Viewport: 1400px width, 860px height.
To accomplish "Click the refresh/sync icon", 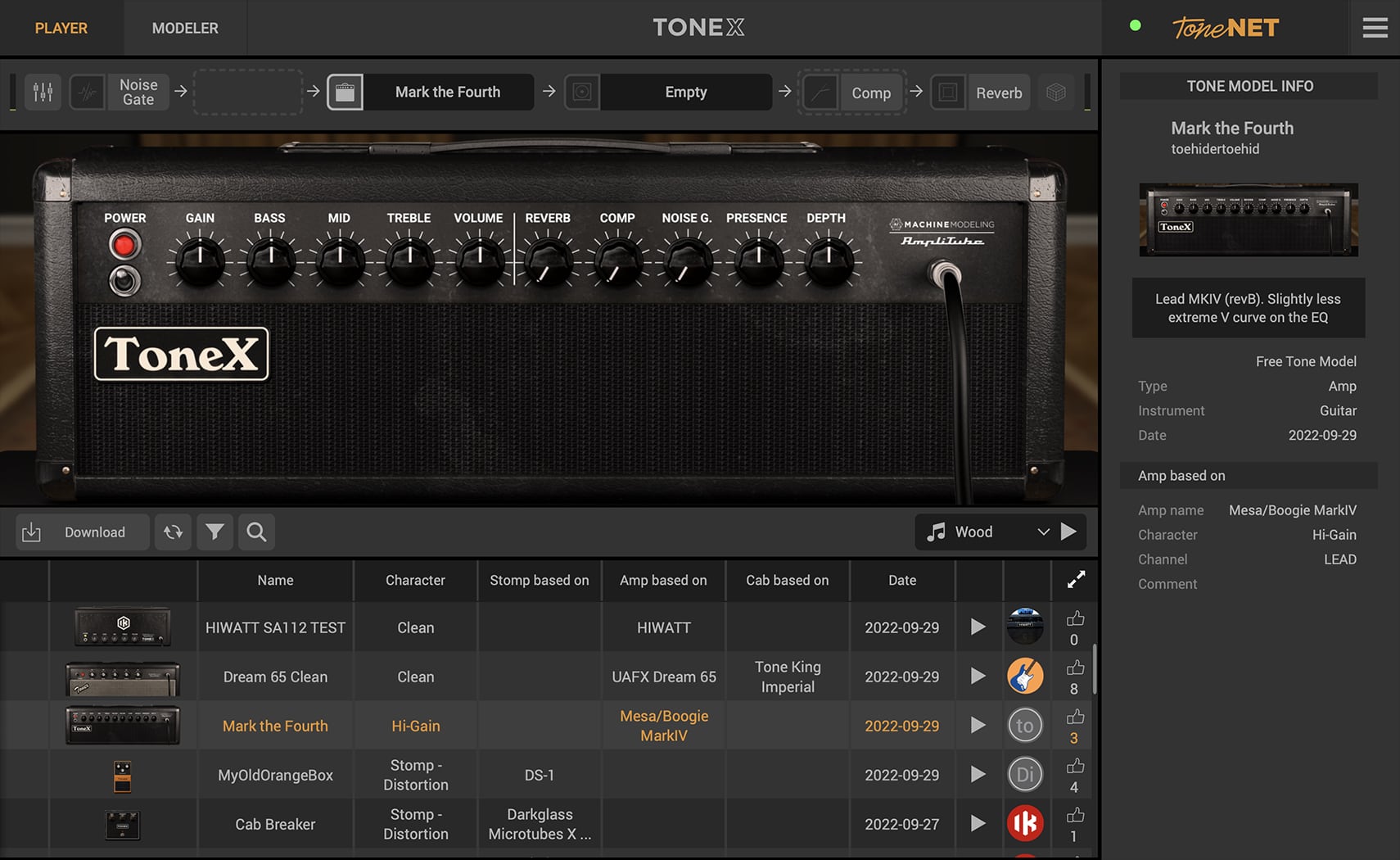I will 173,532.
